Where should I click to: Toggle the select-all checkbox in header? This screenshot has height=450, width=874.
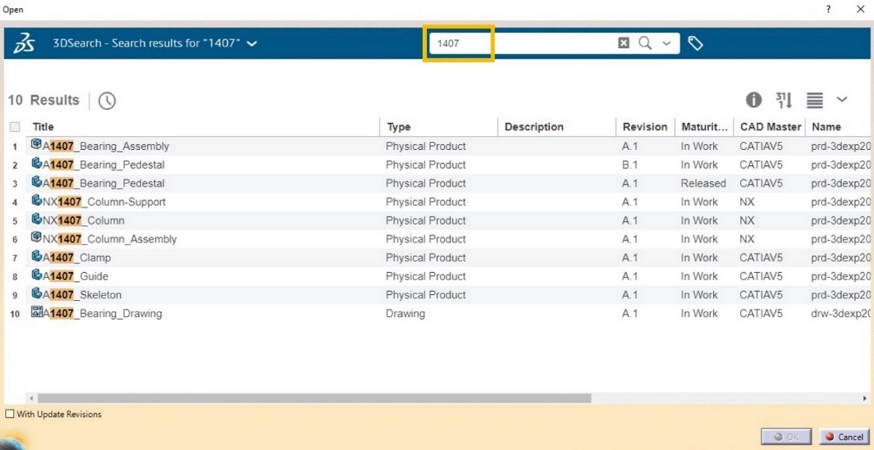pyautogui.click(x=15, y=127)
